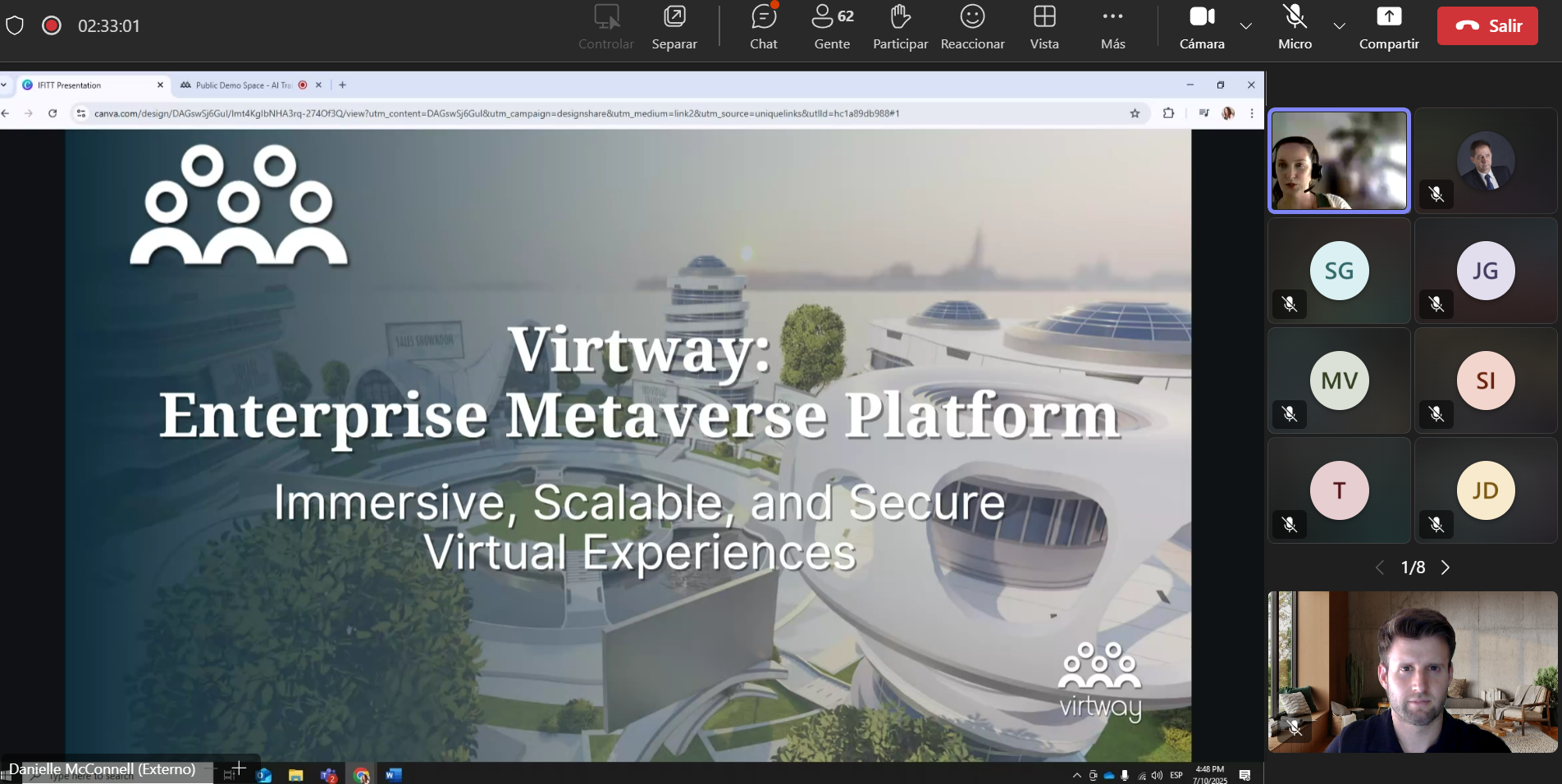The height and width of the screenshot is (784, 1562).
Task: Open the Chrome three-dot menu
Action: tap(1252, 113)
